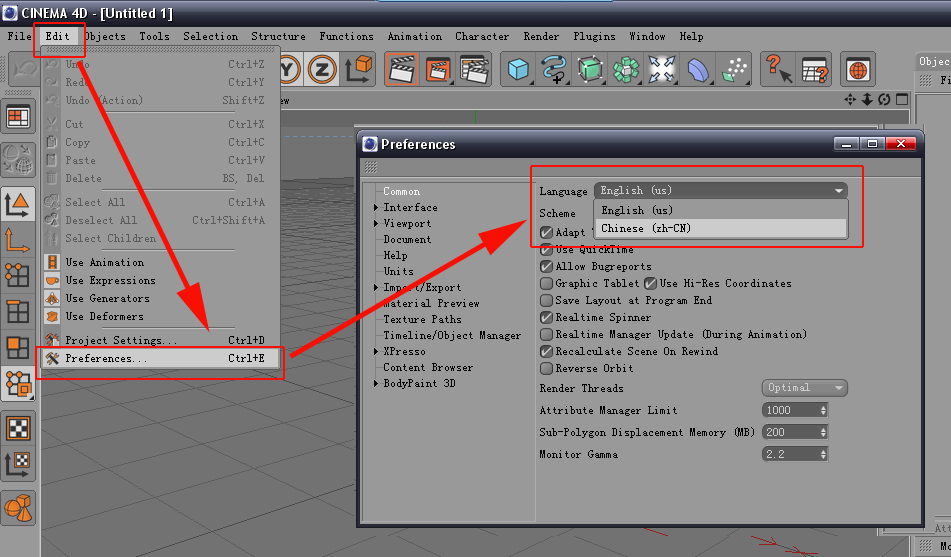The height and width of the screenshot is (557, 951).
Task: Activate the context help question-mark cursor icon
Action: pyautogui.click(x=778, y=69)
